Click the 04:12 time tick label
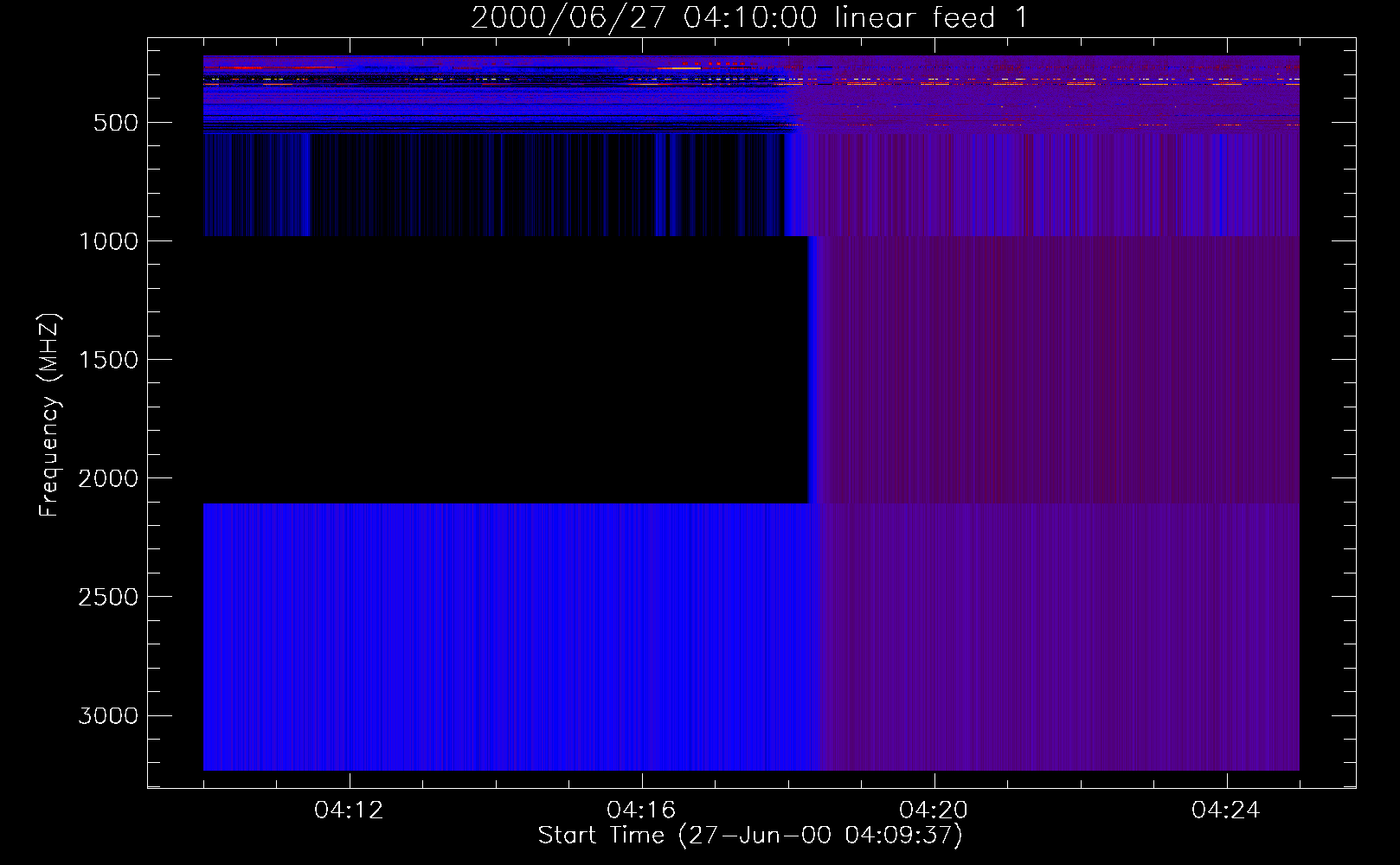 pyautogui.click(x=350, y=811)
